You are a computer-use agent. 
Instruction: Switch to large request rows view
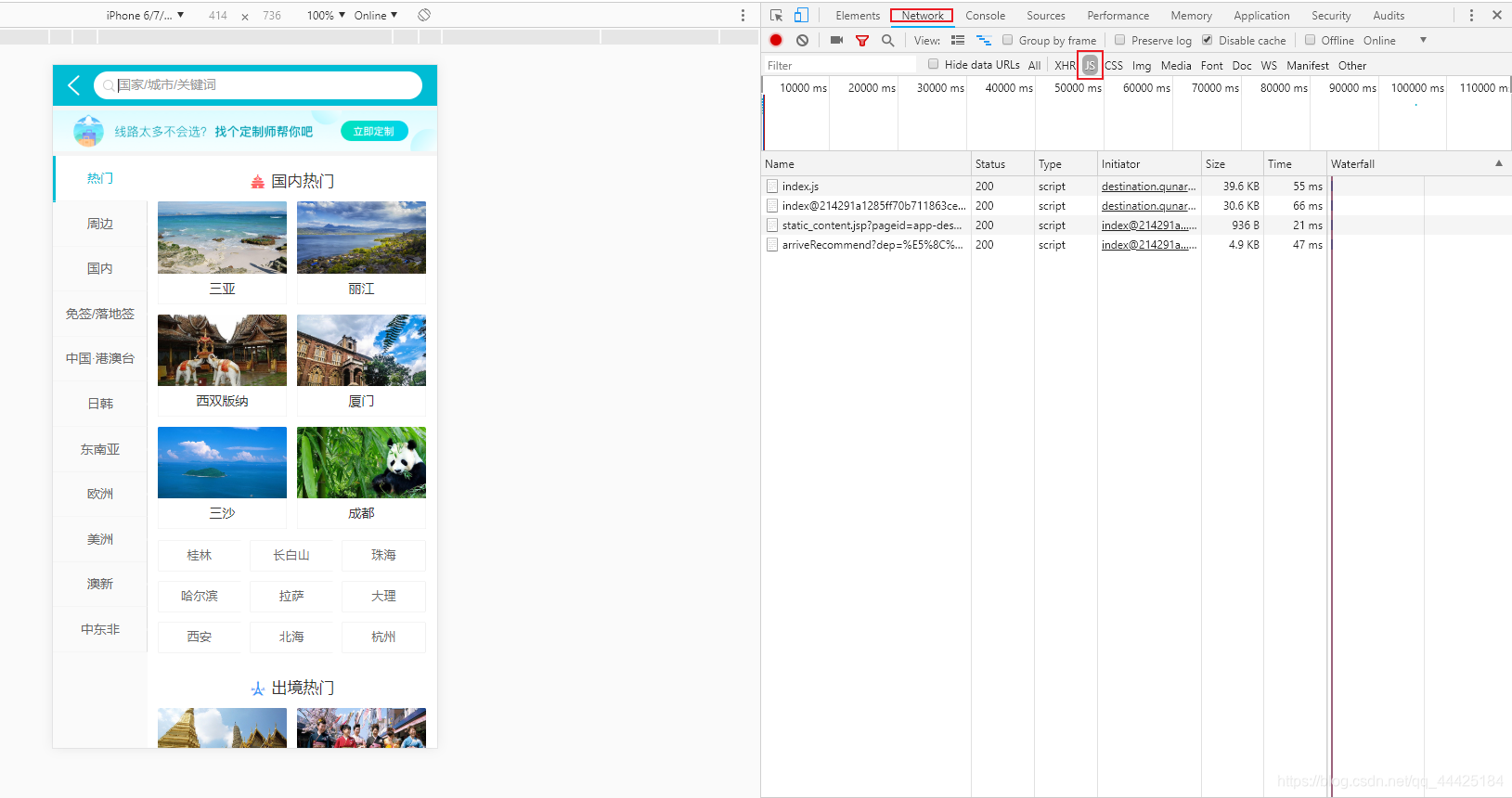click(958, 40)
